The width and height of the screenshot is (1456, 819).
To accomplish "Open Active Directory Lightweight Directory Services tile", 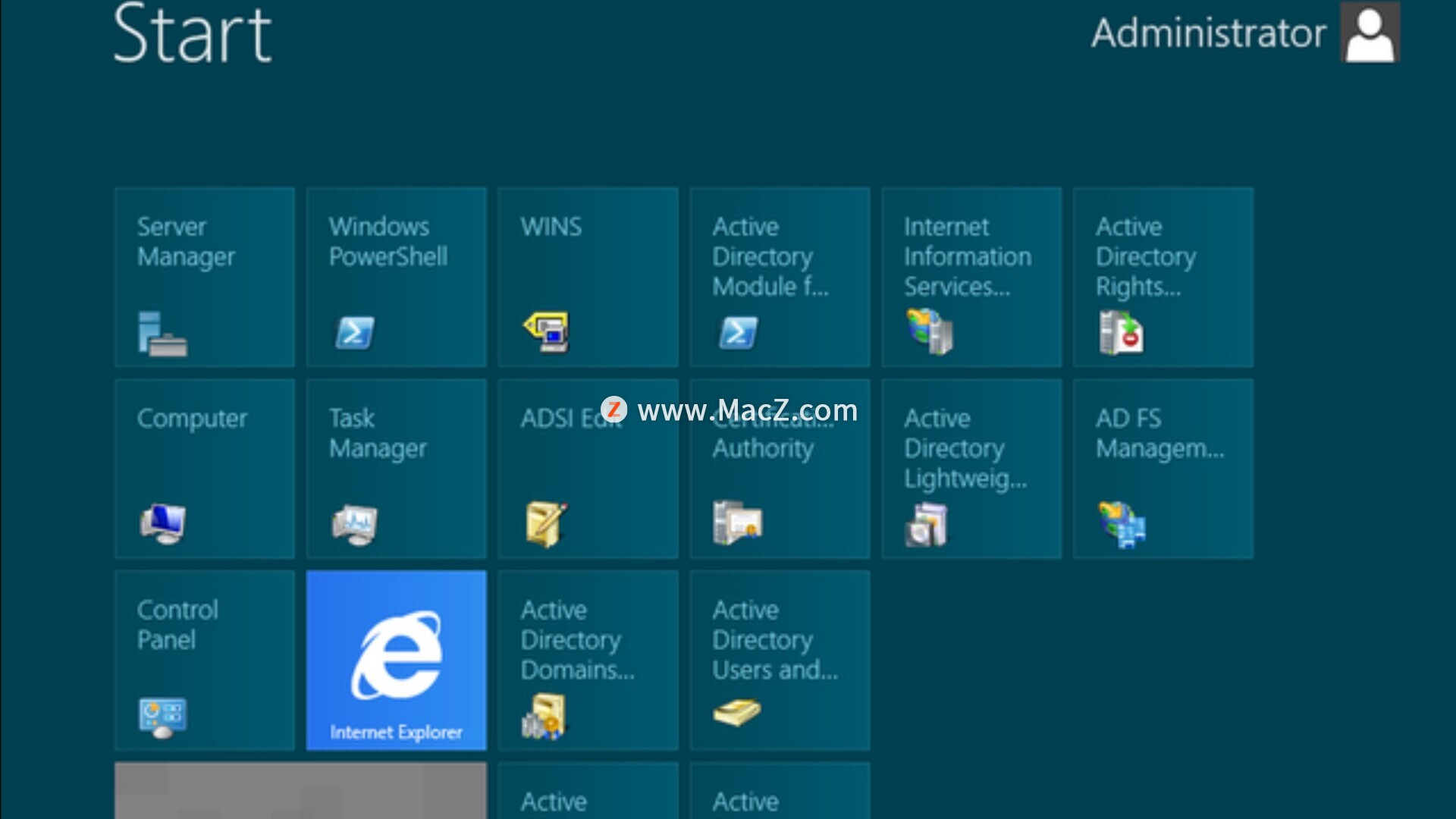I will tap(971, 469).
